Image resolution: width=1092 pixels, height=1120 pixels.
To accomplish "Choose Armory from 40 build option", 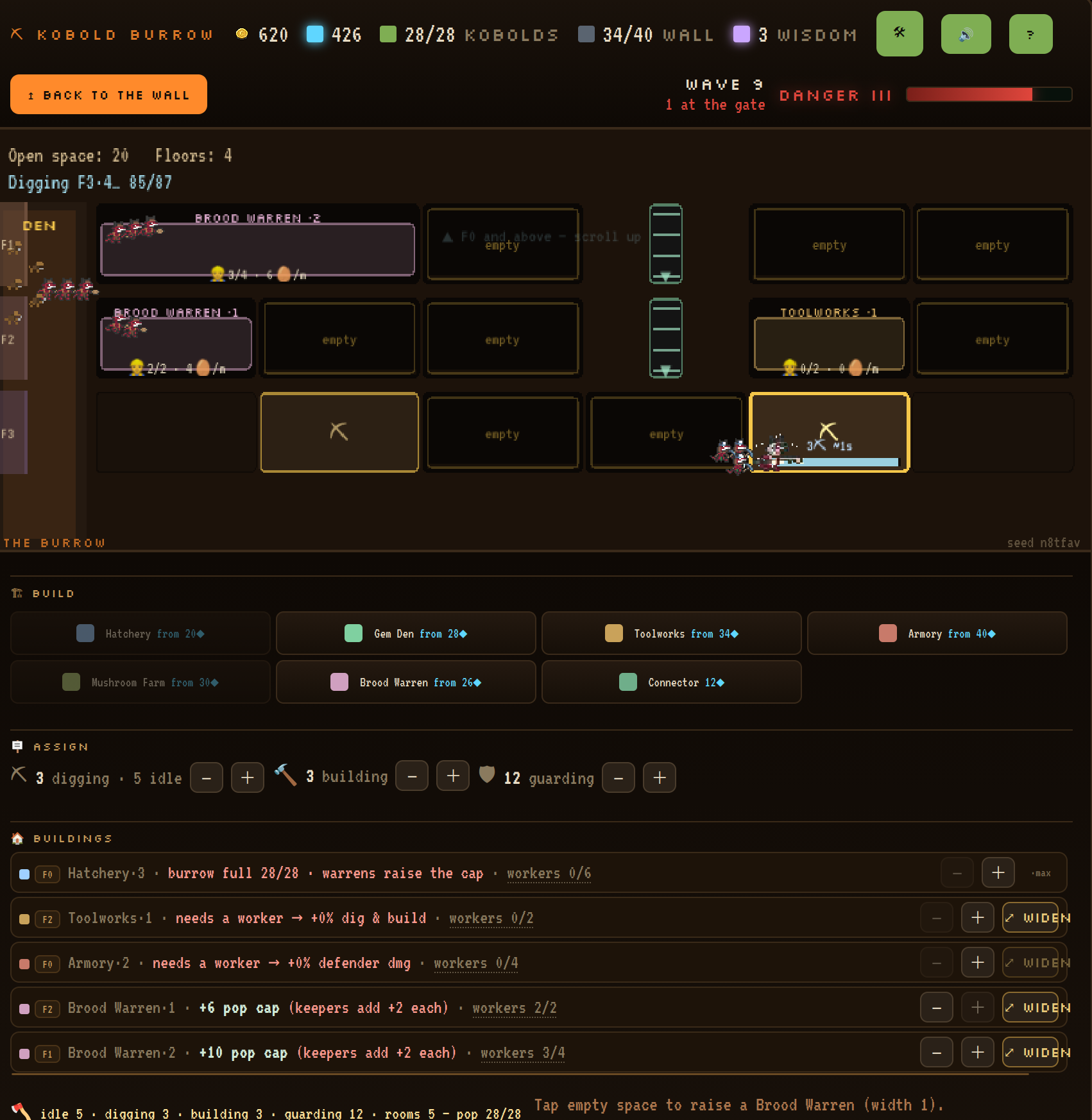I will pyautogui.click(x=937, y=634).
